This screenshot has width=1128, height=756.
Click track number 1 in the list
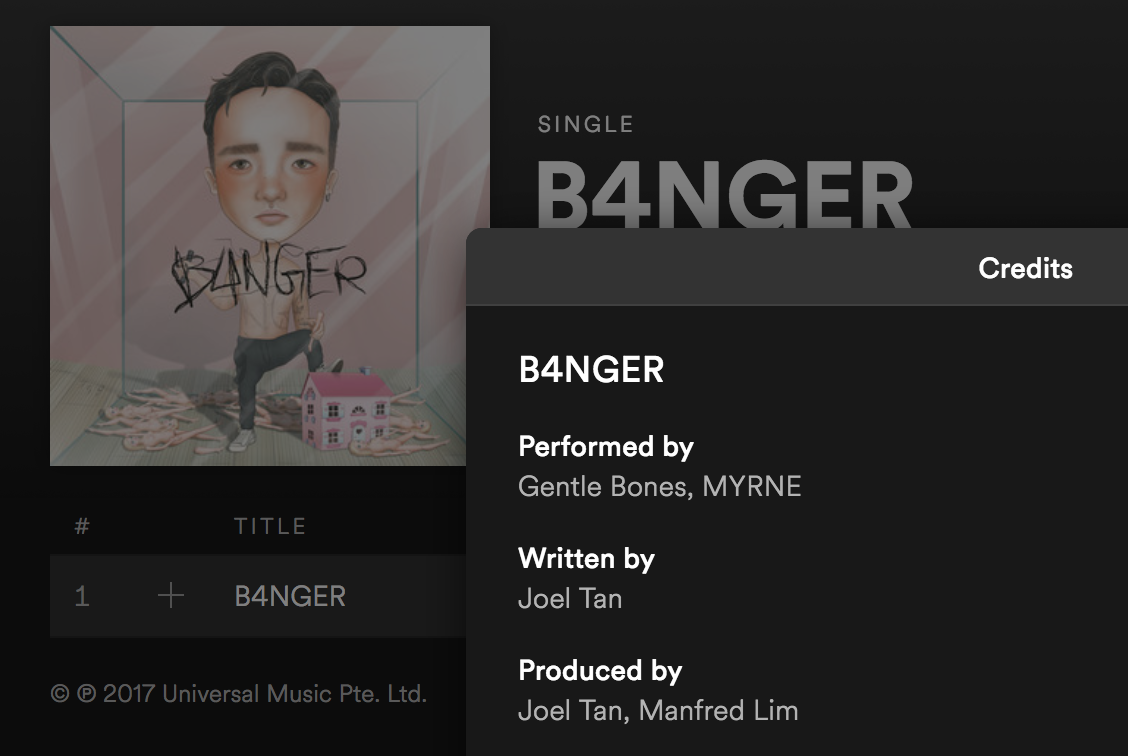(x=82, y=596)
